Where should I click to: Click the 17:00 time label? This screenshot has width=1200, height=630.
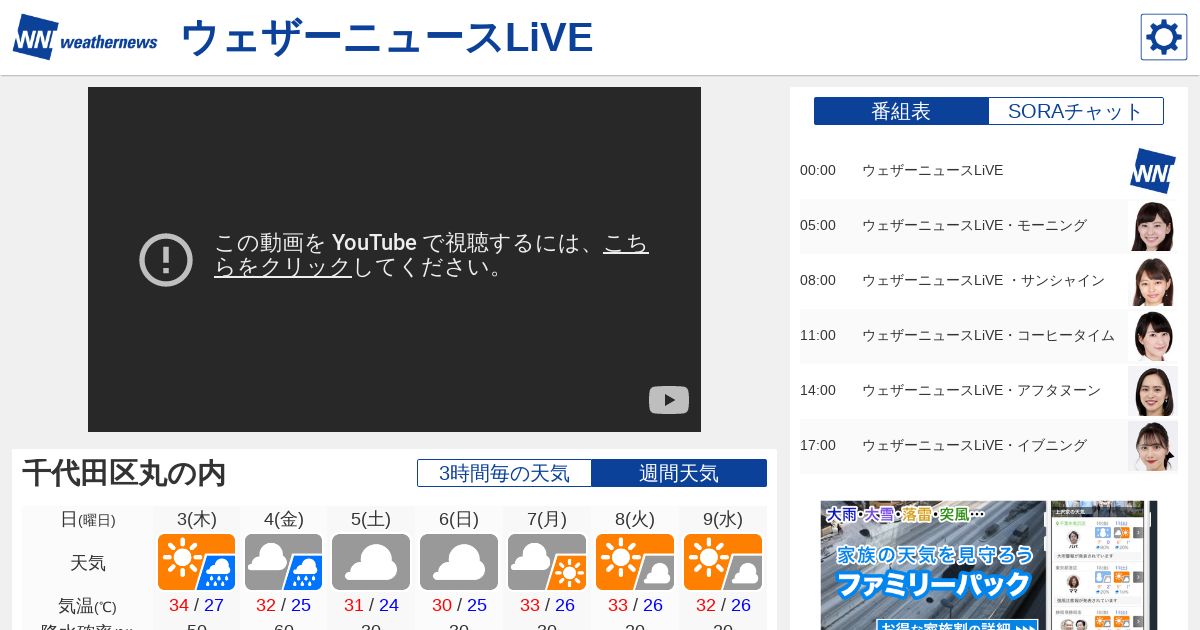(818, 446)
